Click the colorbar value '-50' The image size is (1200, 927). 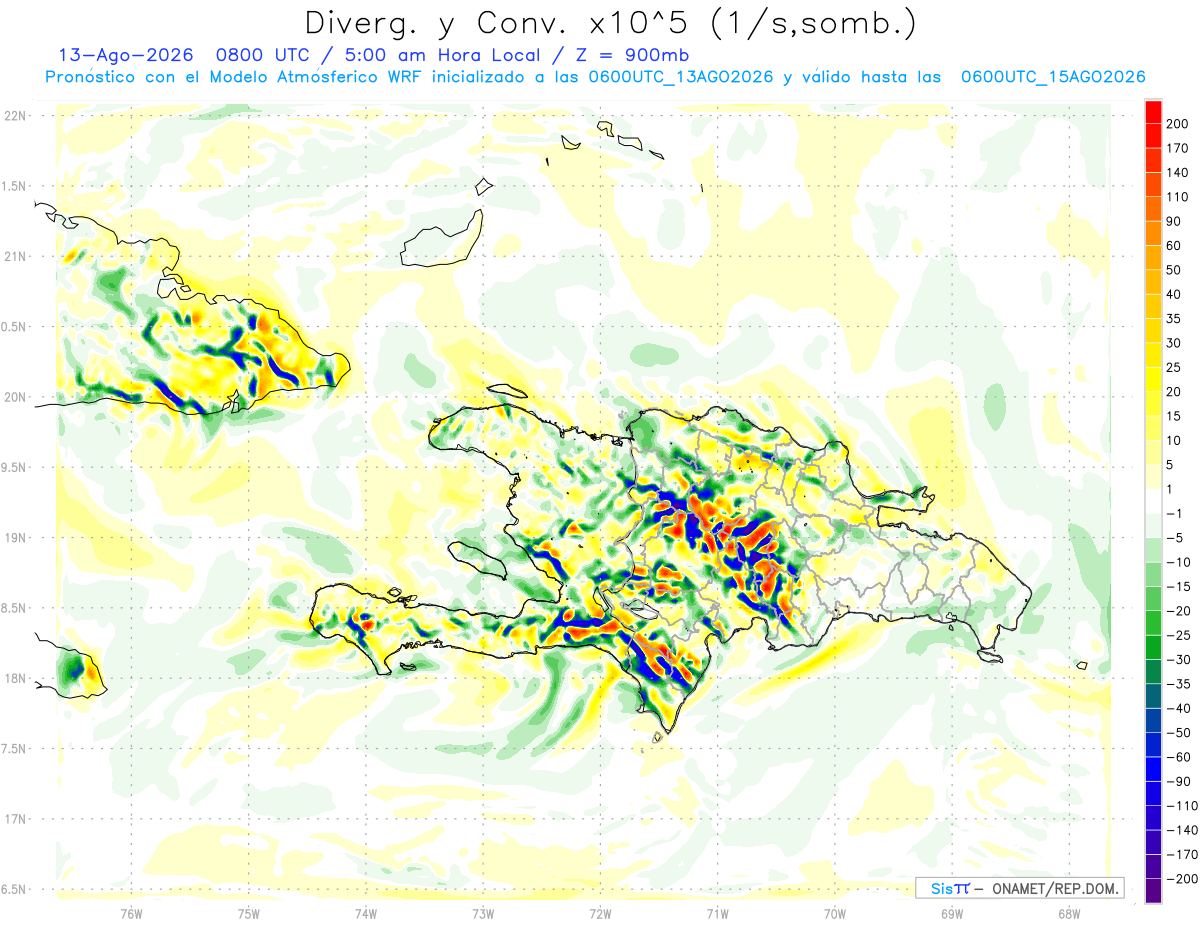click(1177, 732)
